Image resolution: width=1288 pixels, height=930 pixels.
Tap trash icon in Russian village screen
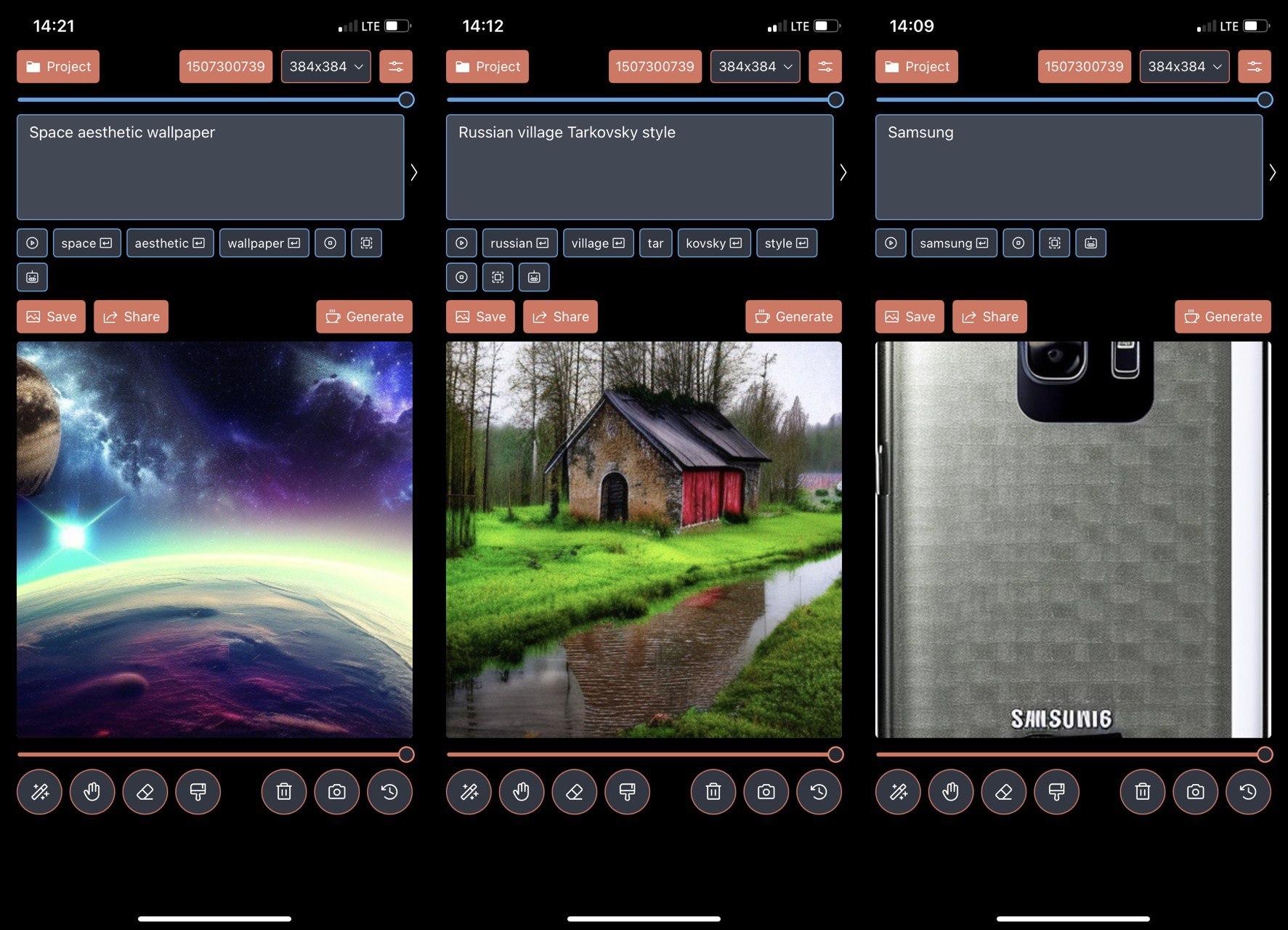(713, 791)
